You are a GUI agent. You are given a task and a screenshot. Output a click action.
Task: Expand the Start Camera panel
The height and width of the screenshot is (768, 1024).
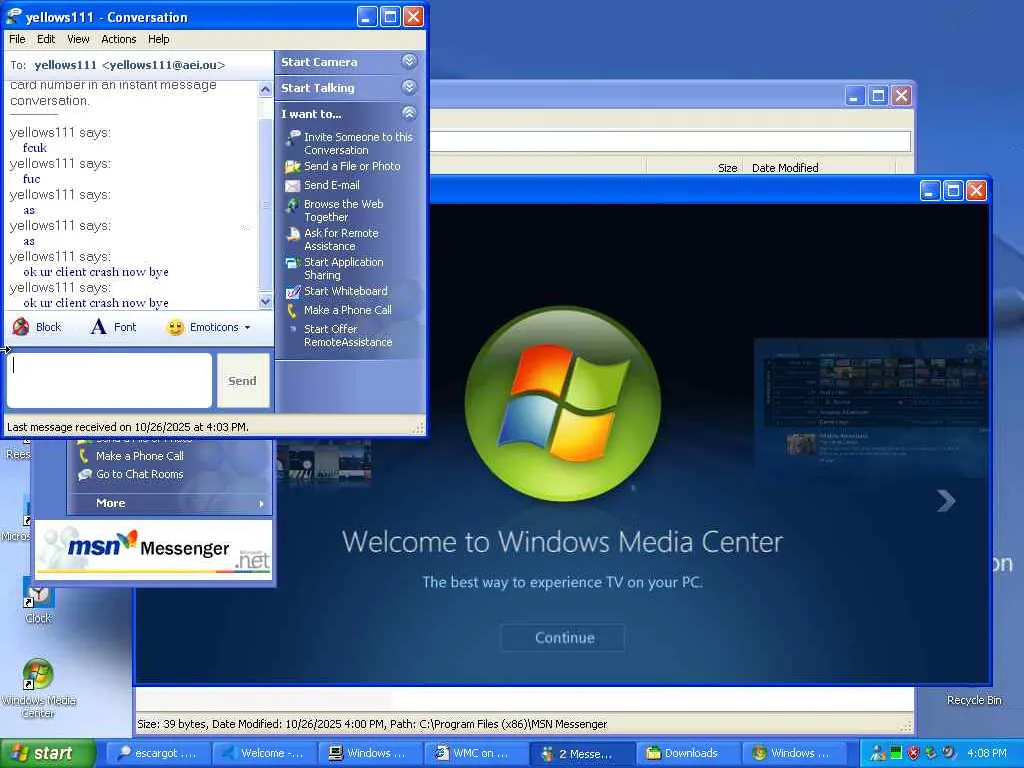pyautogui.click(x=409, y=62)
